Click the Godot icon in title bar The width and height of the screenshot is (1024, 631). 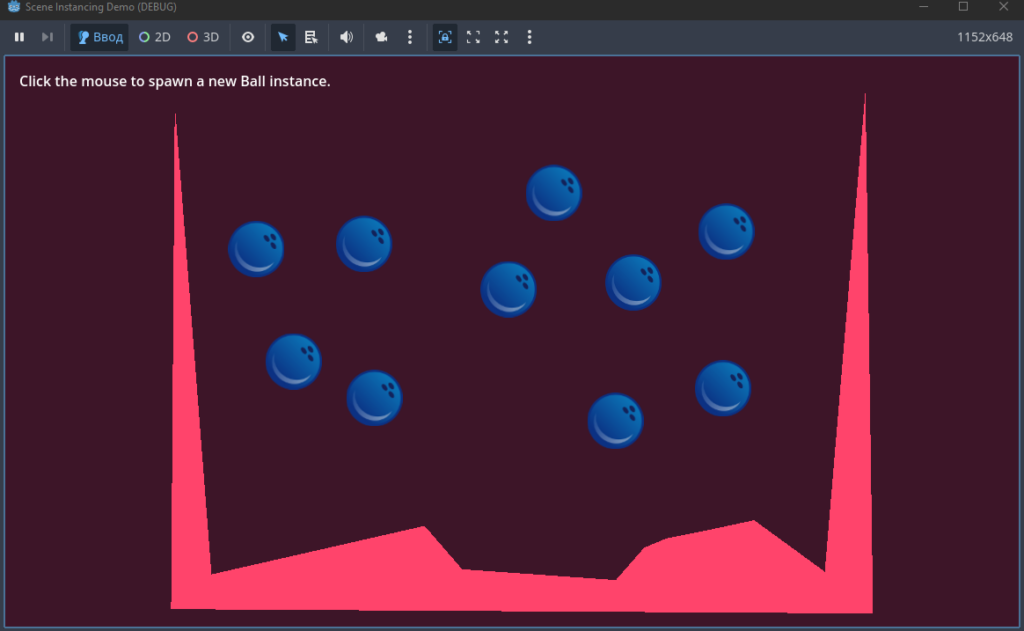click(13, 7)
